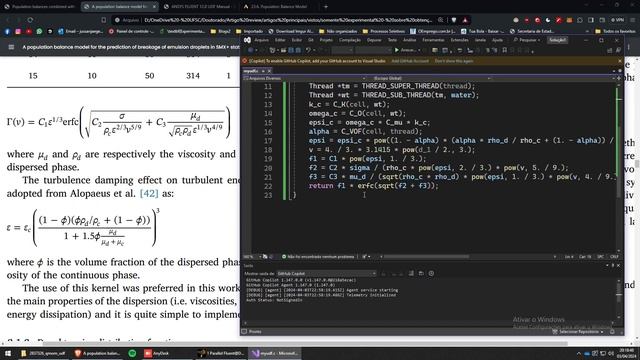640x360 pixels.
Task: Expand the Anexar button dropdown arrow
Action: 419,50
